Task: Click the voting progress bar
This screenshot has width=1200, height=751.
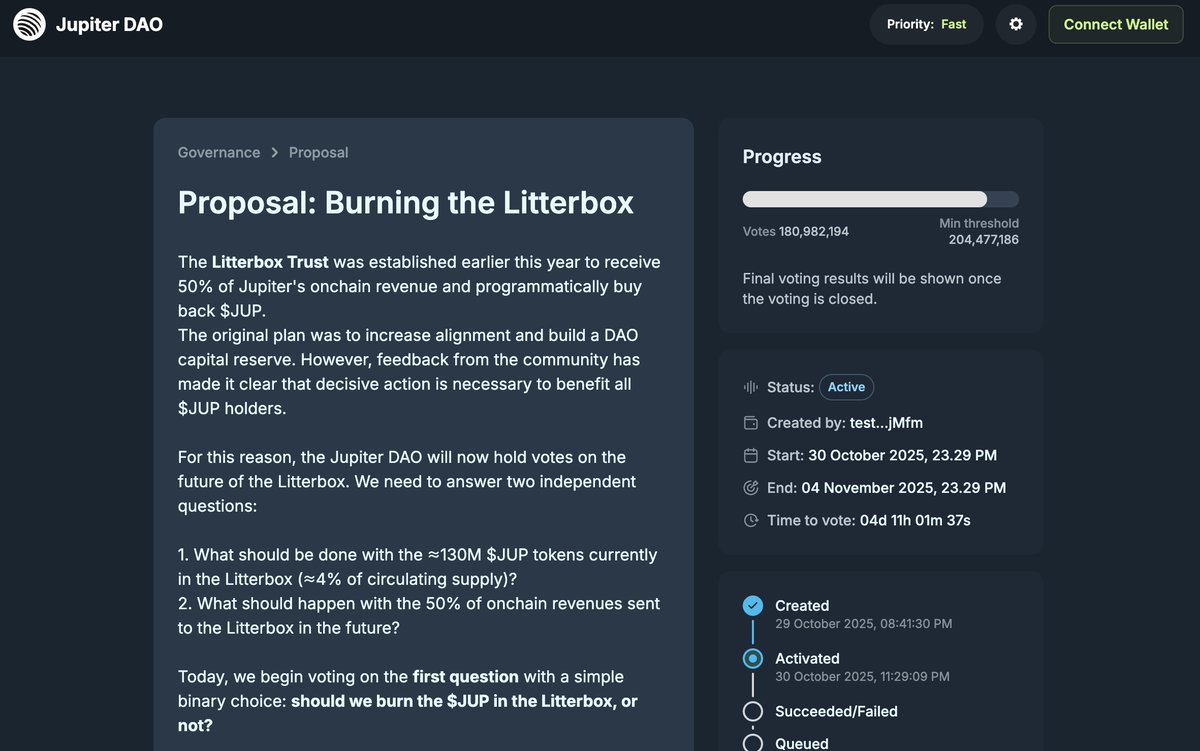Action: 880,199
